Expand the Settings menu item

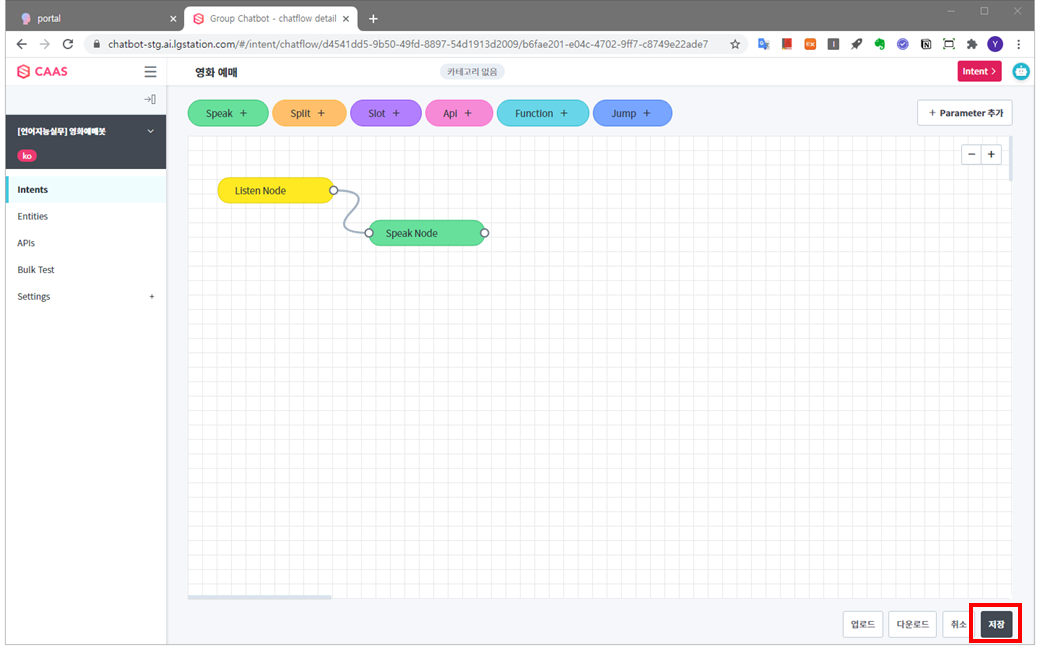click(152, 297)
